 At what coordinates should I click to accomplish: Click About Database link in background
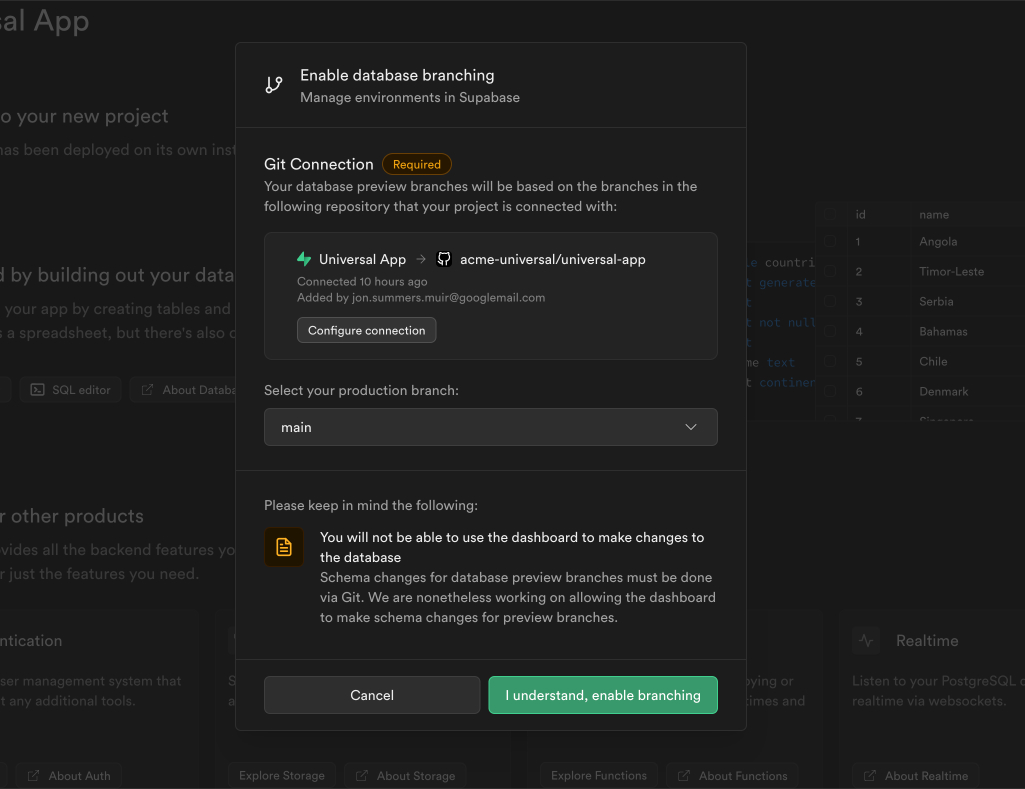point(183,390)
